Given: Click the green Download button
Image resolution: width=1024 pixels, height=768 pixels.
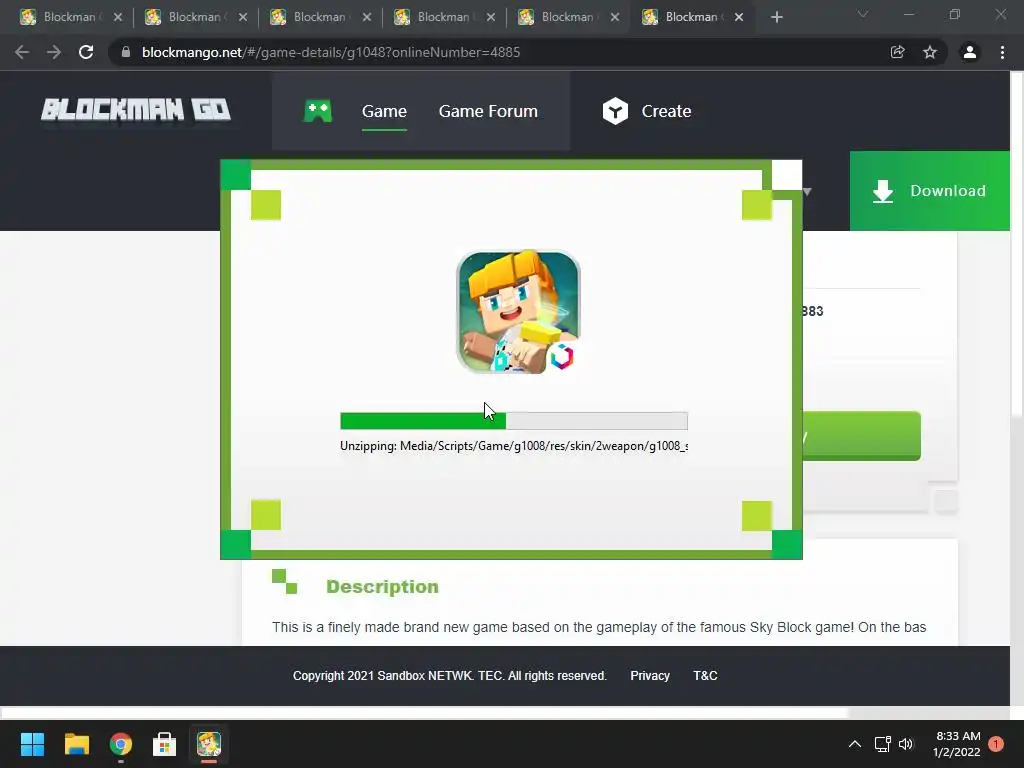Looking at the screenshot, I should coord(929,191).
